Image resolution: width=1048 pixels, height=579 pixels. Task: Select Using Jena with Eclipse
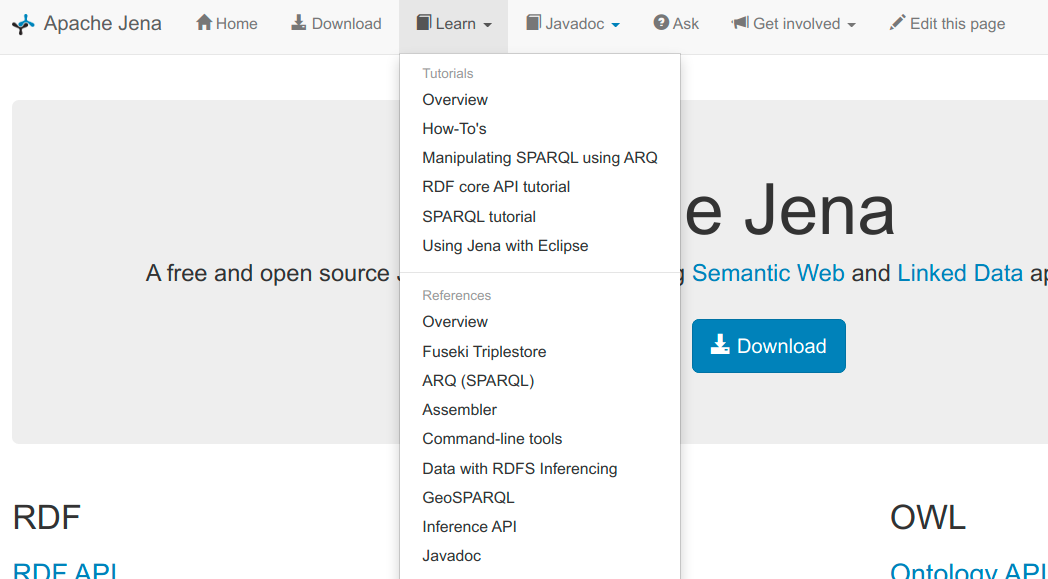pos(505,245)
